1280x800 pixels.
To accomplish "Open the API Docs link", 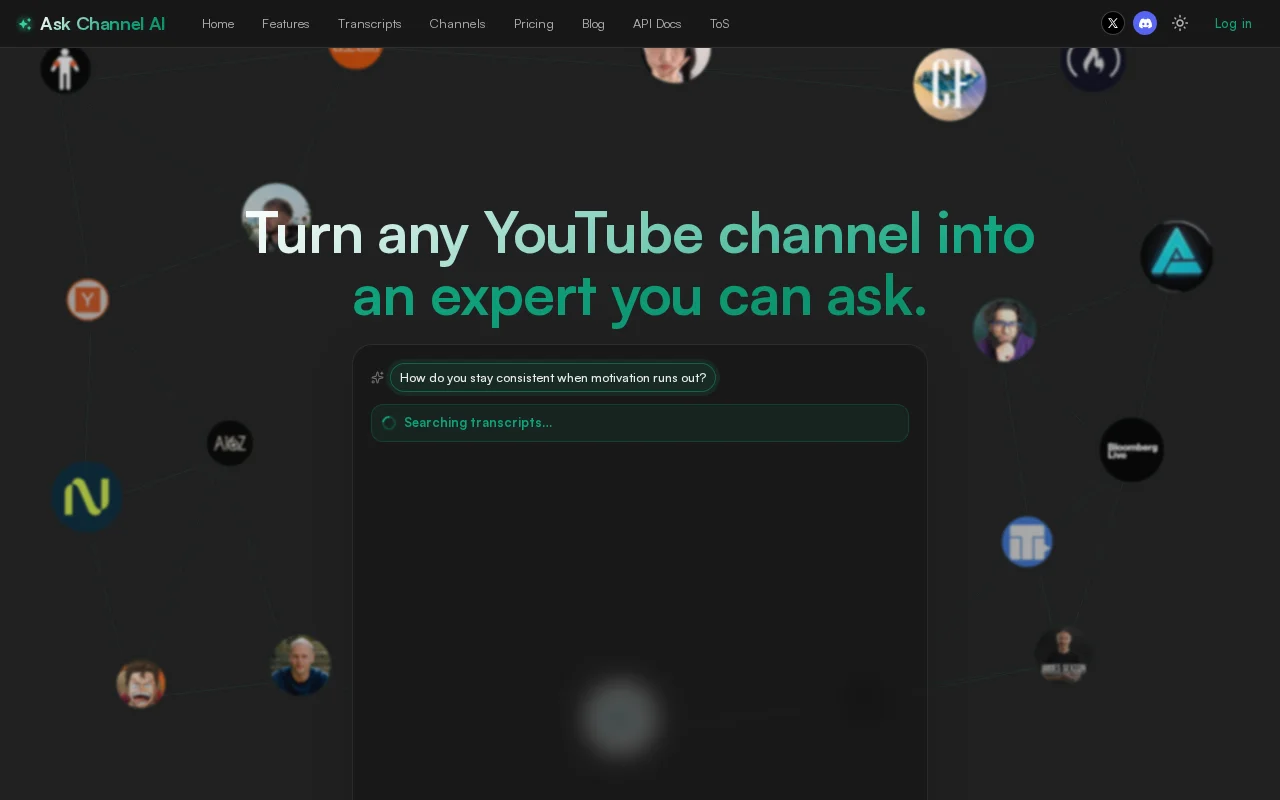I will tap(657, 24).
